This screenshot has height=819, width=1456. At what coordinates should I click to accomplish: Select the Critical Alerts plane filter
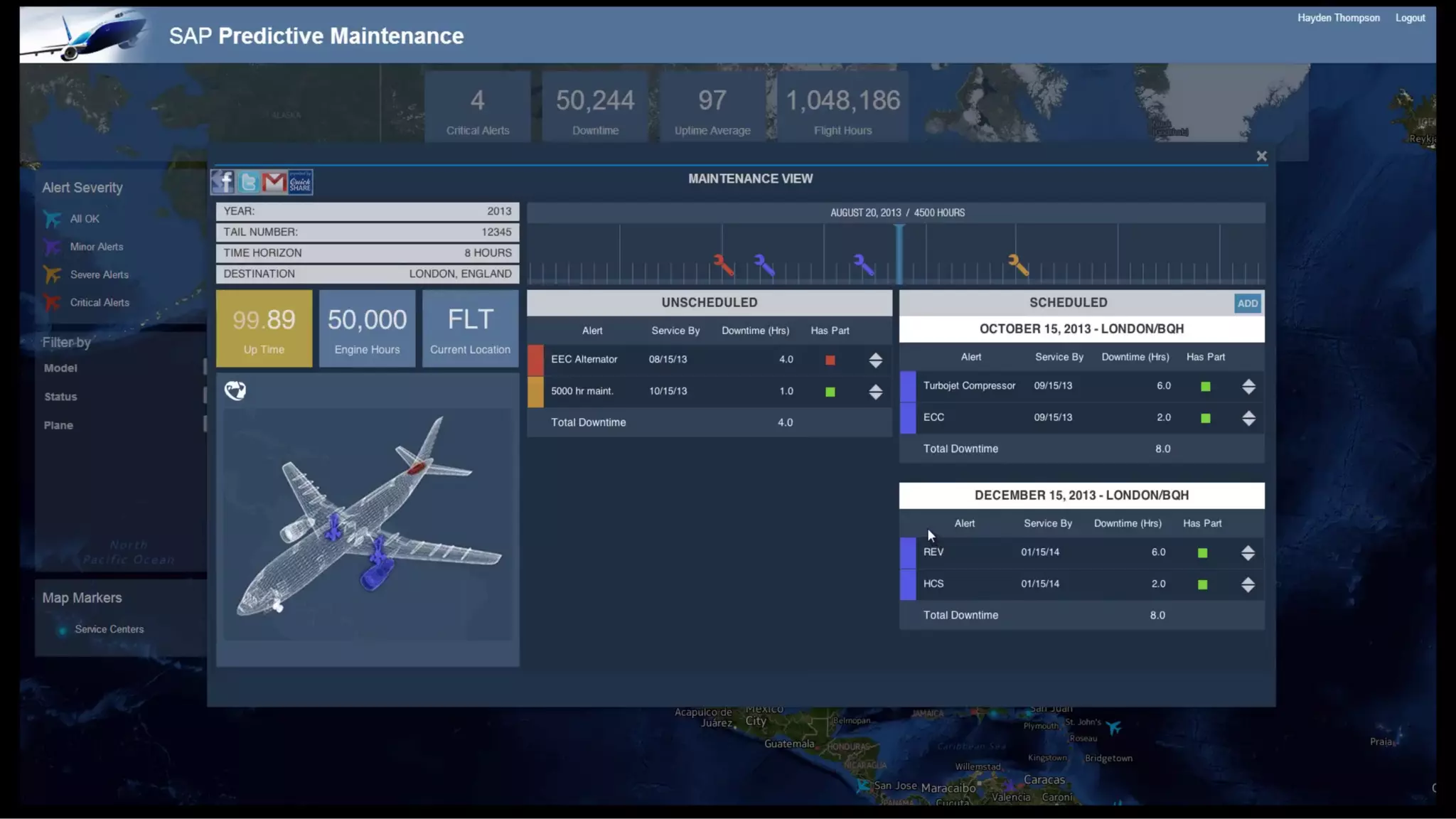point(99,302)
